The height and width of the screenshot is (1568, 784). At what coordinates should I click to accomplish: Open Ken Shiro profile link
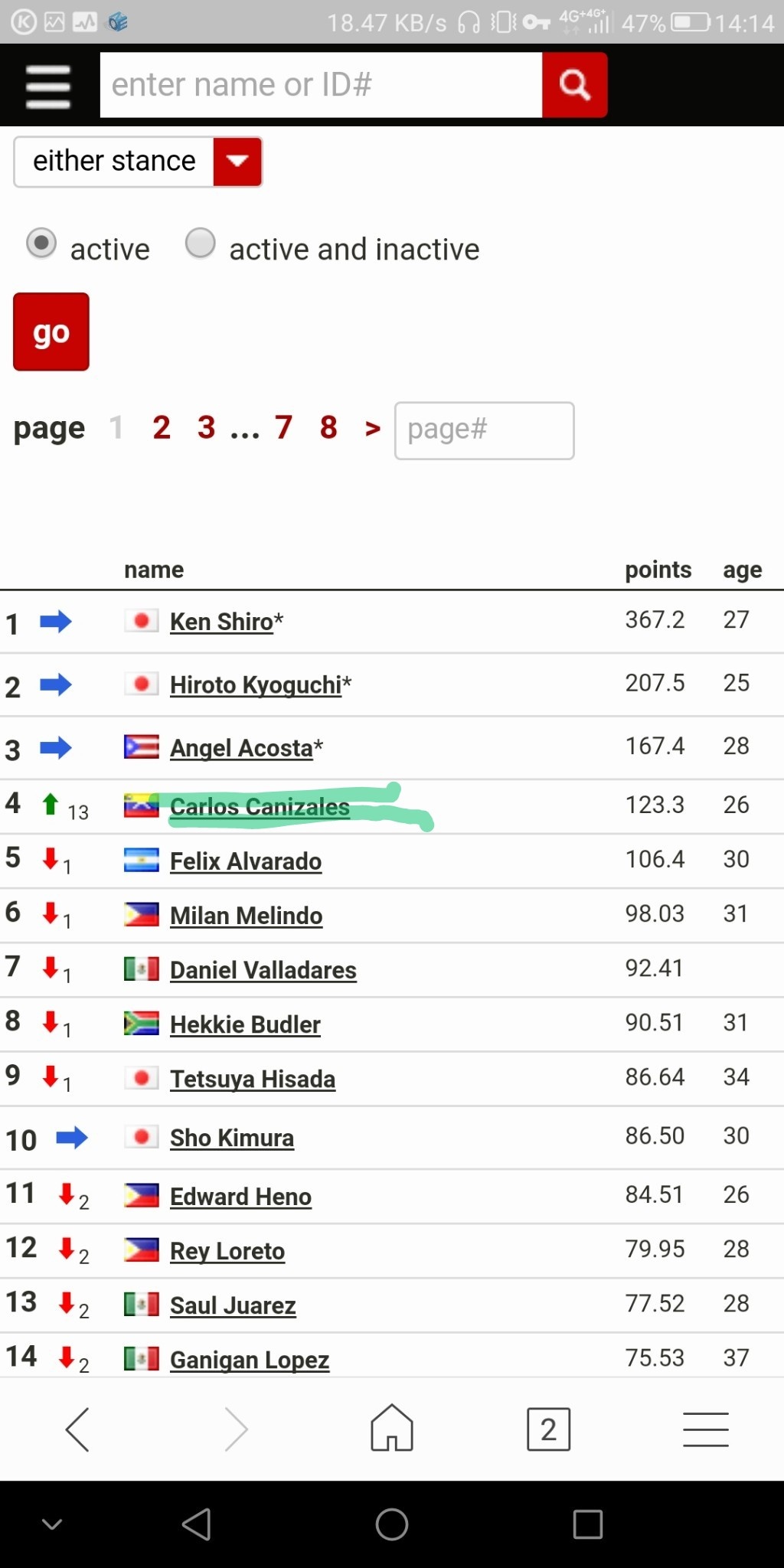click(x=221, y=622)
